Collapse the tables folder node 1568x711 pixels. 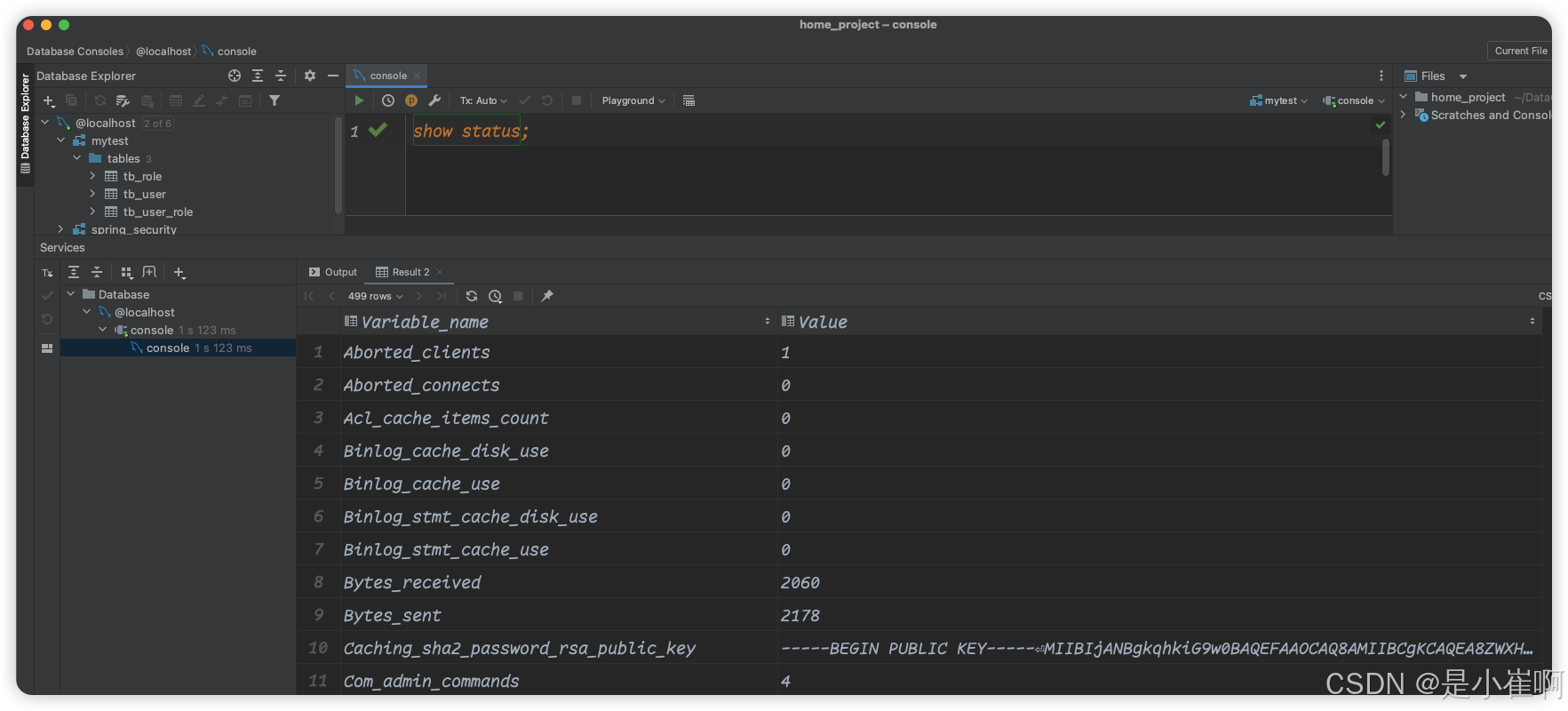pyautogui.click(x=77, y=158)
